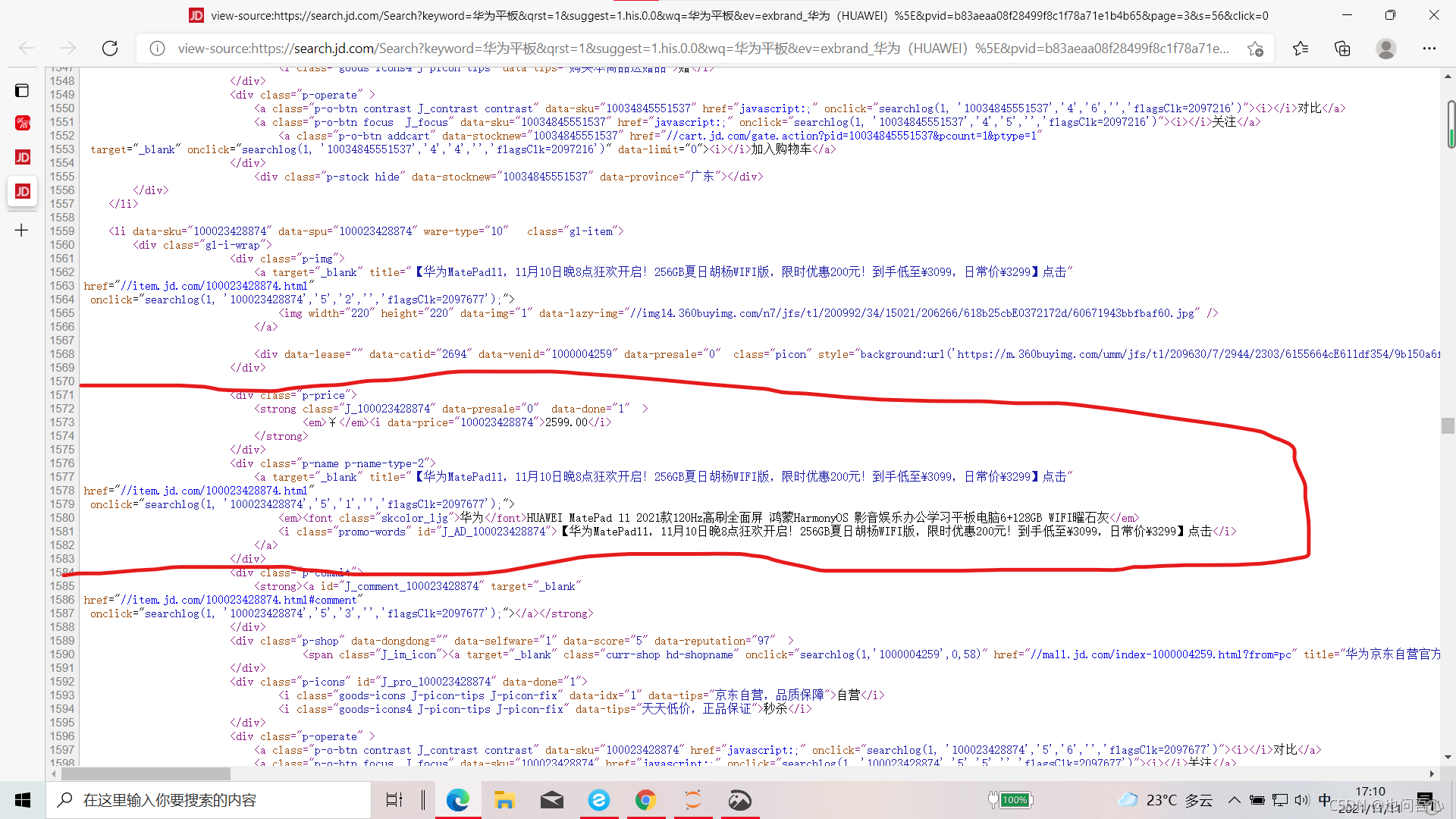1456x819 pixels.
Task: Click the "promo-words" class text
Action: (372, 532)
